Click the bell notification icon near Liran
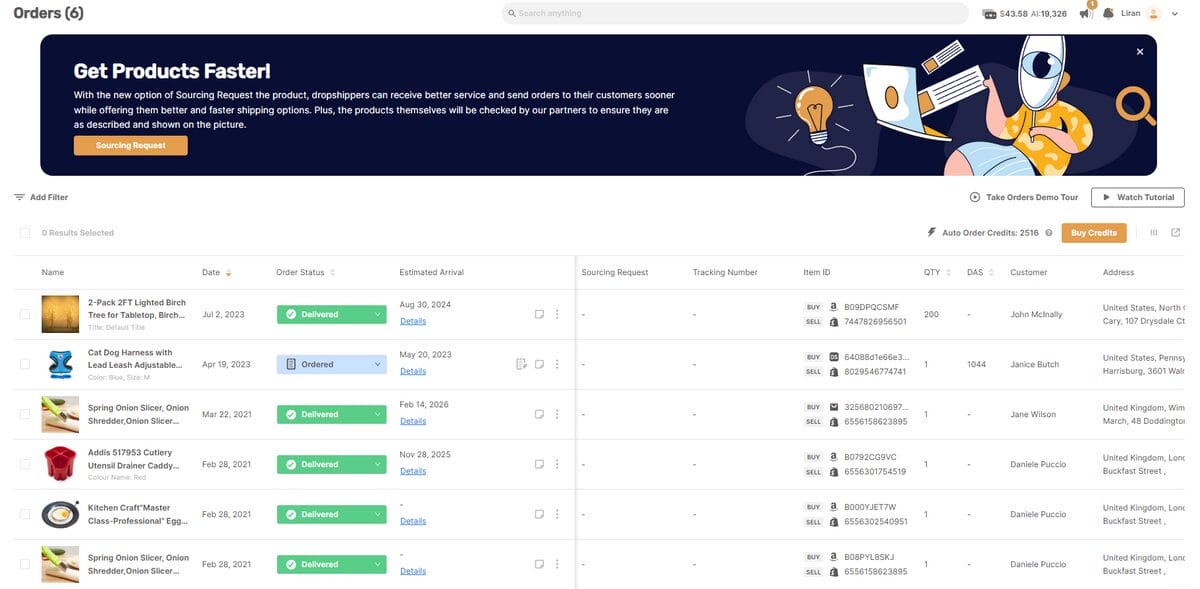This screenshot has height=589, width=1200. click(x=1108, y=13)
